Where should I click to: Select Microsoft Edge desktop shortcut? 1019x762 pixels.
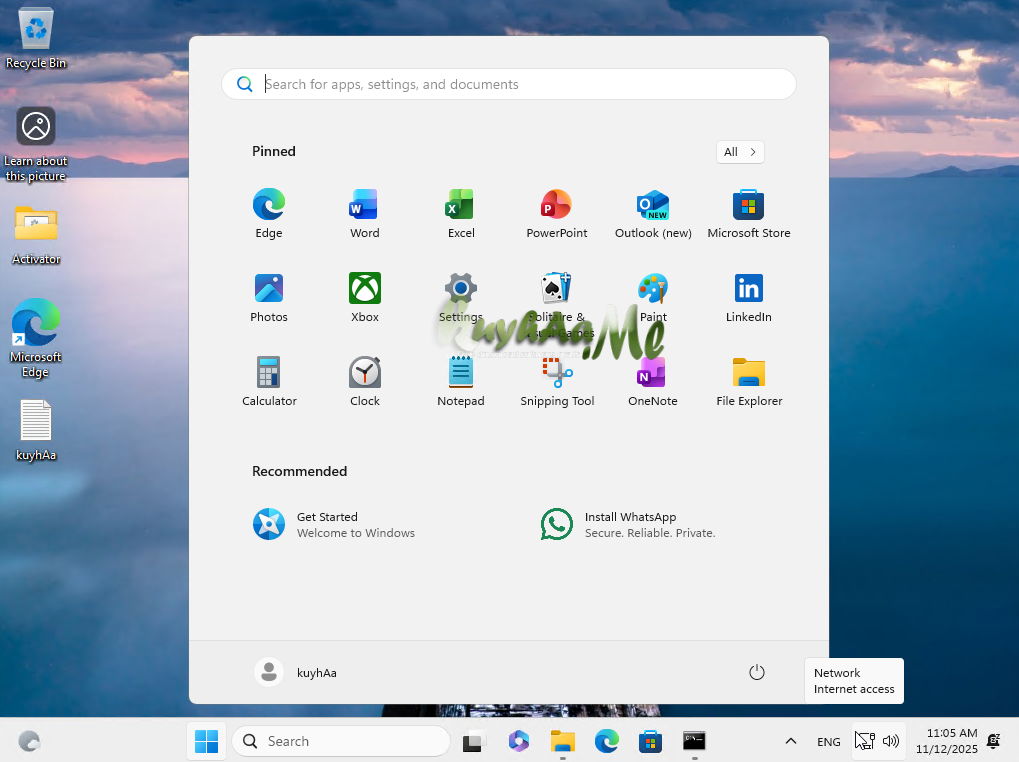click(36, 338)
